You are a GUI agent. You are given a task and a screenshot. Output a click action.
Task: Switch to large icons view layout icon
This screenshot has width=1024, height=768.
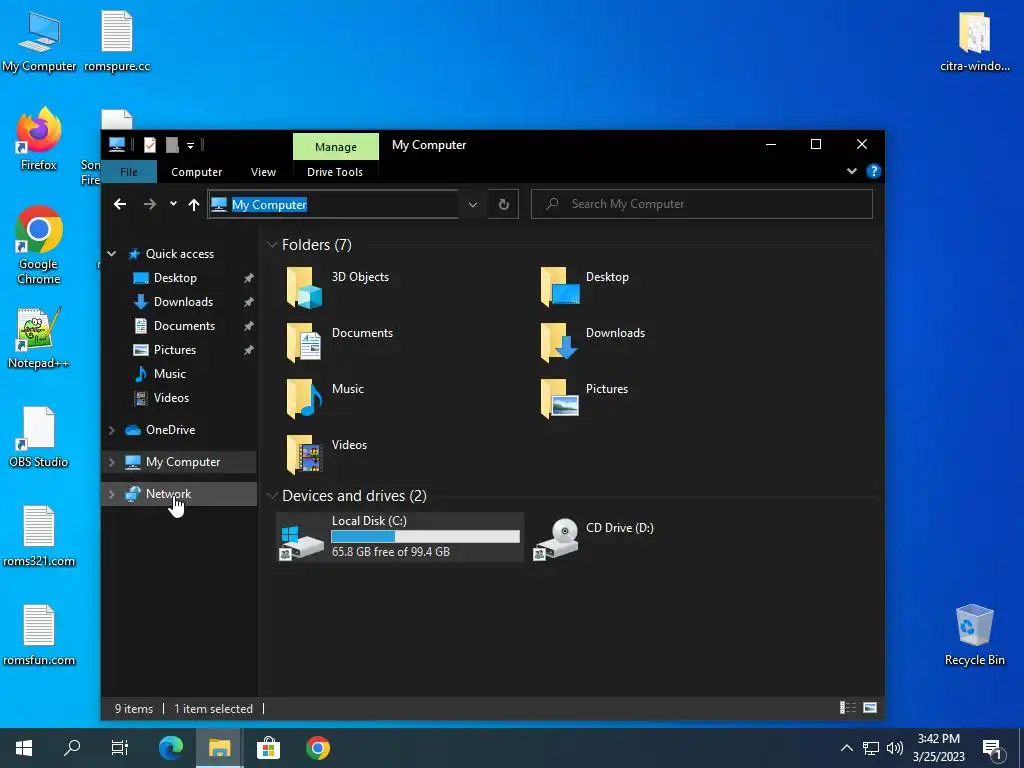pos(870,708)
